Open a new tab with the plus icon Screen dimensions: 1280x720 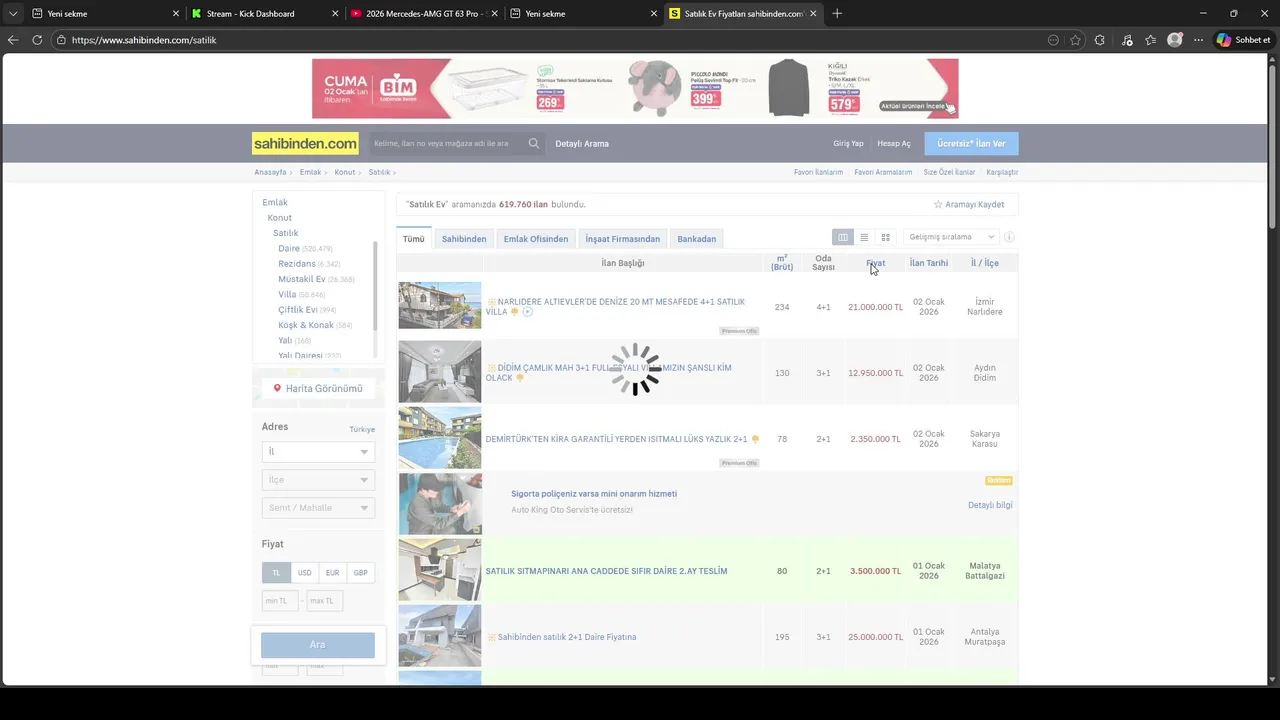[837, 13]
